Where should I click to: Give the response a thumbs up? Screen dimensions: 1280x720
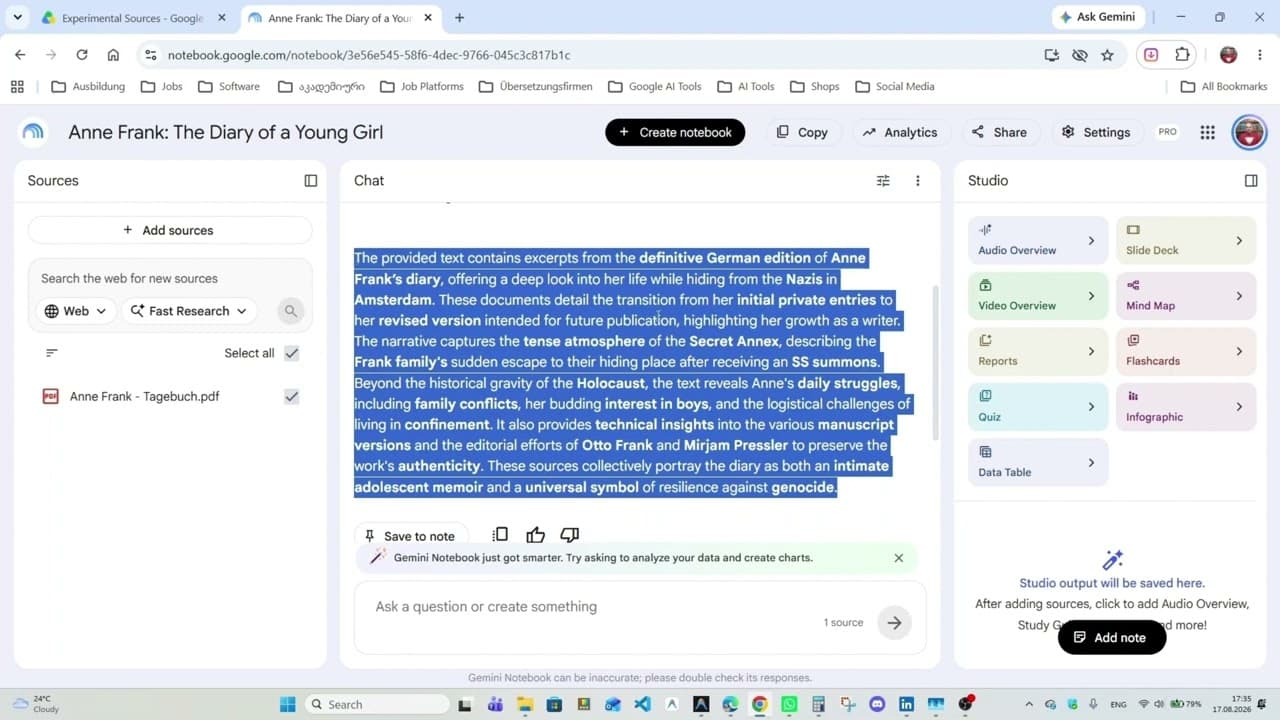(536, 535)
